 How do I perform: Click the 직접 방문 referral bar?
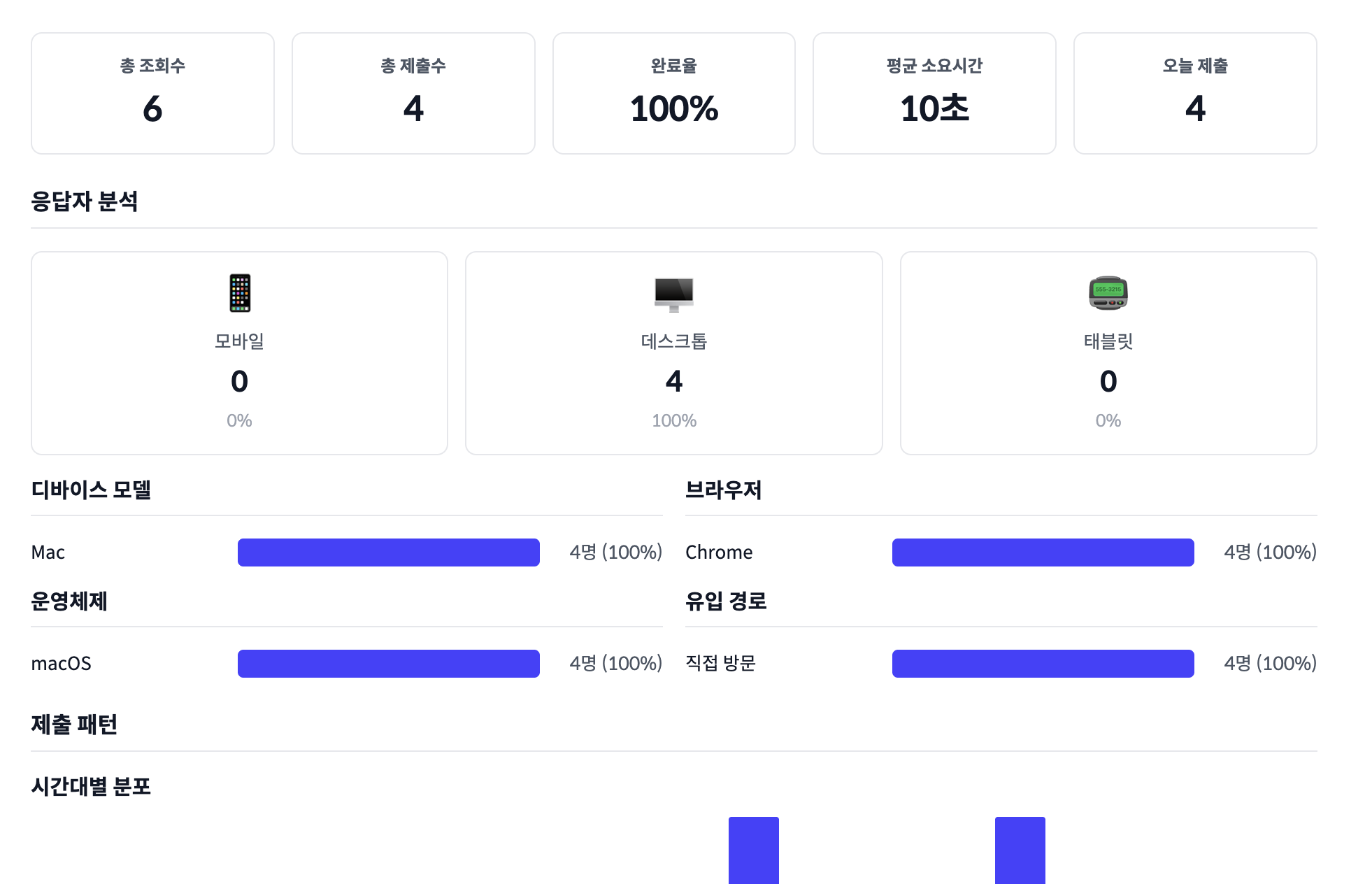coord(1043,664)
